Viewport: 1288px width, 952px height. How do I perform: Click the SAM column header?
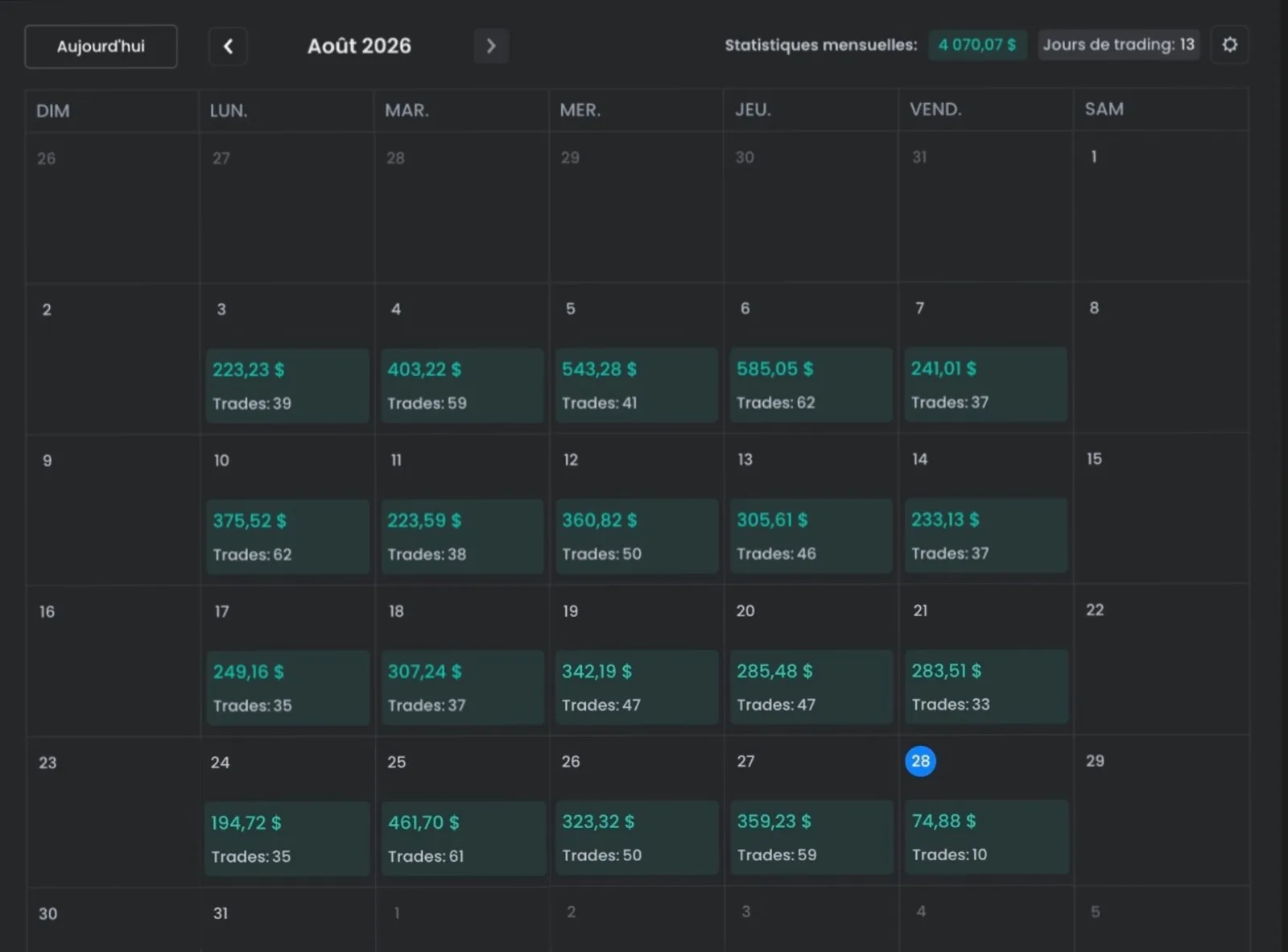[1104, 109]
